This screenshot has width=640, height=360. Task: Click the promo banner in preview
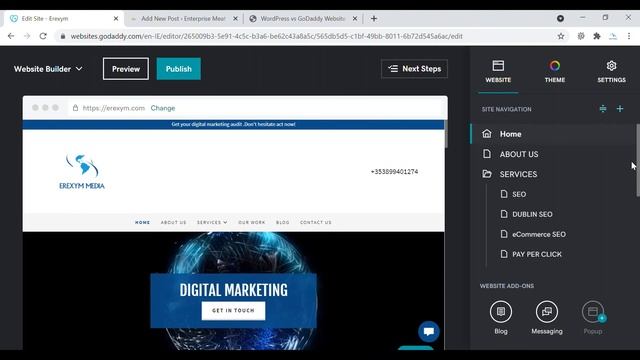click(233, 124)
